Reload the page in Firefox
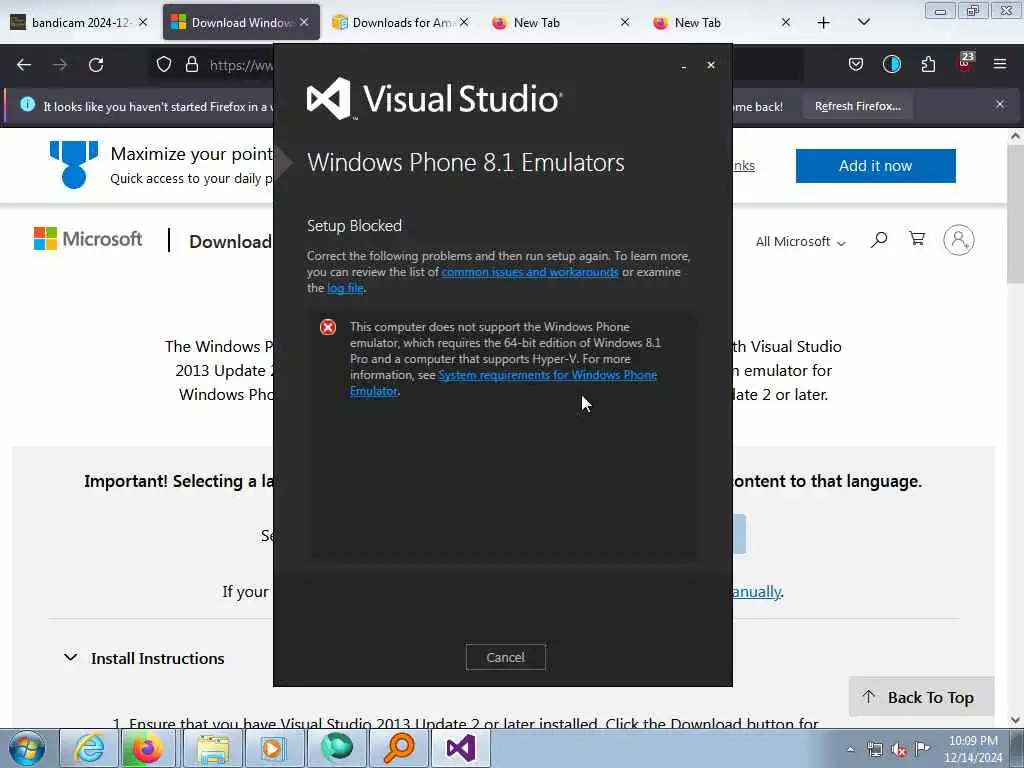Image resolution: width=1024 pixels, height=768 pixels. 96,65
